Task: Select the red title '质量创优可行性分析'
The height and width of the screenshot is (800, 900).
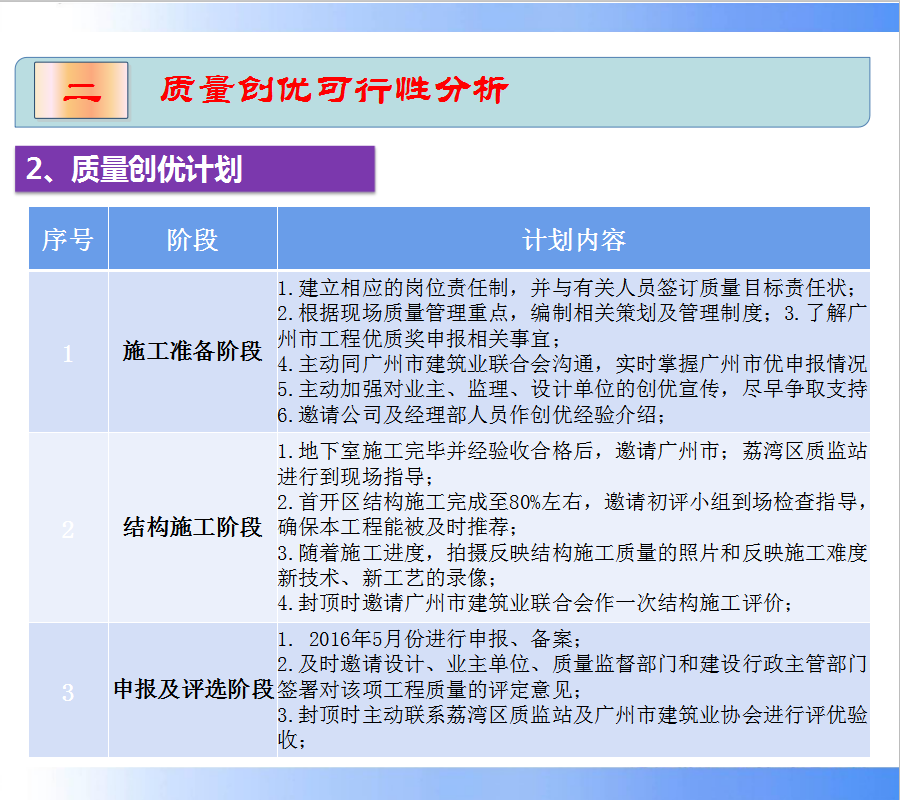Action: click(x=334, y=90)
